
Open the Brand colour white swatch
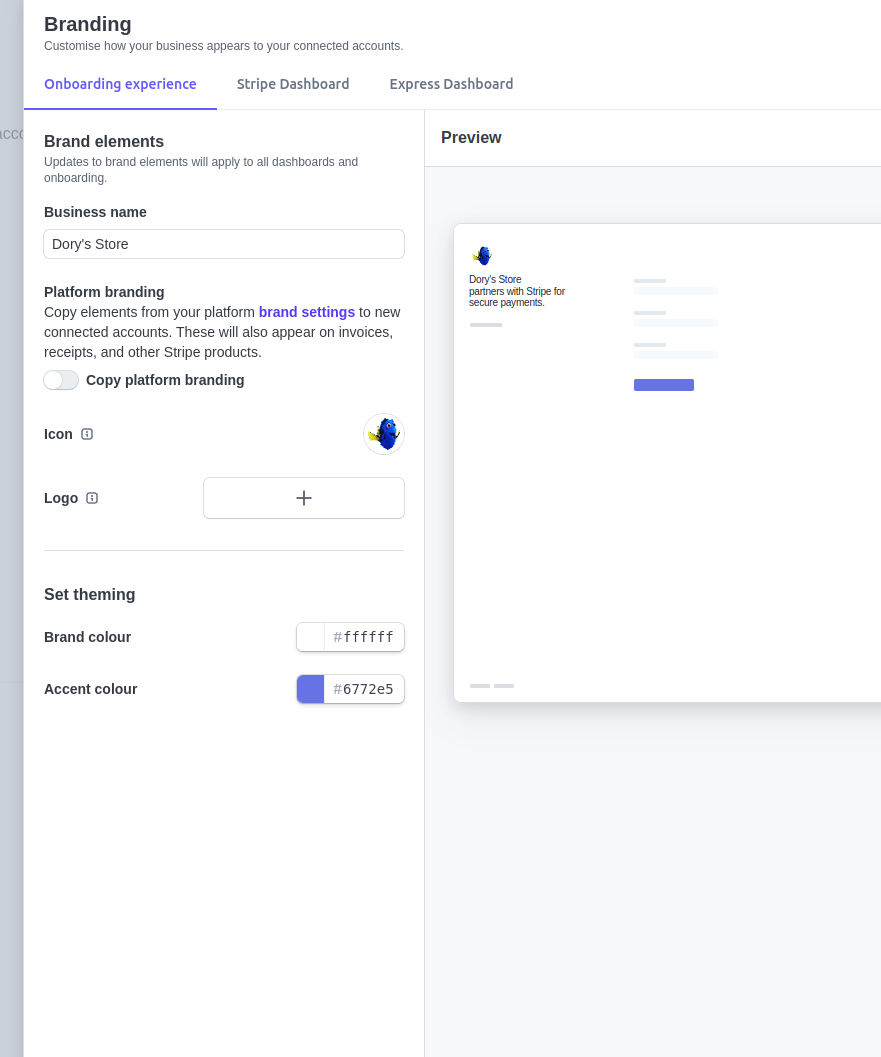(311, 637)
